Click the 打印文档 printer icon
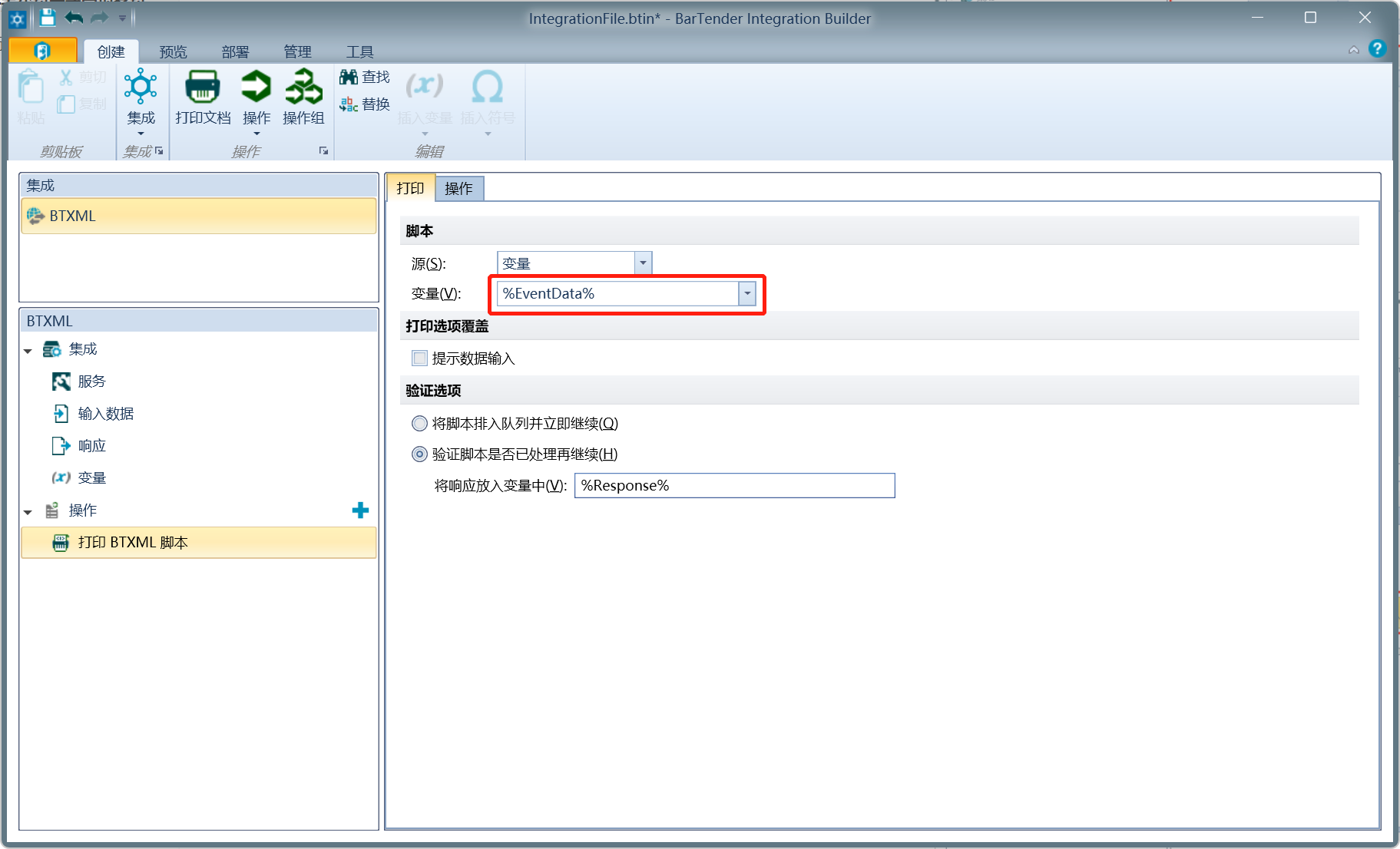Image resolution: width=1400 pixels, height=849 pixels. pos(202,88)
